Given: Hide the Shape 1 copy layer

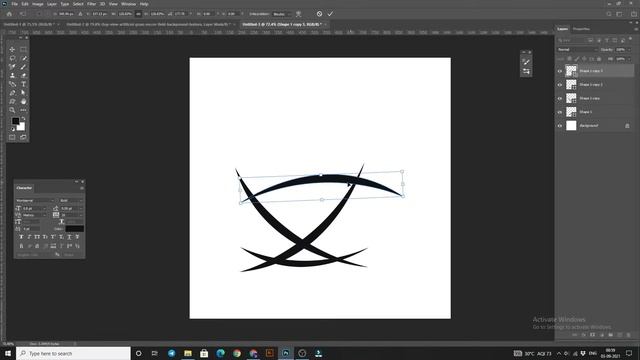Looking at the screenshot, I should 560,98.
